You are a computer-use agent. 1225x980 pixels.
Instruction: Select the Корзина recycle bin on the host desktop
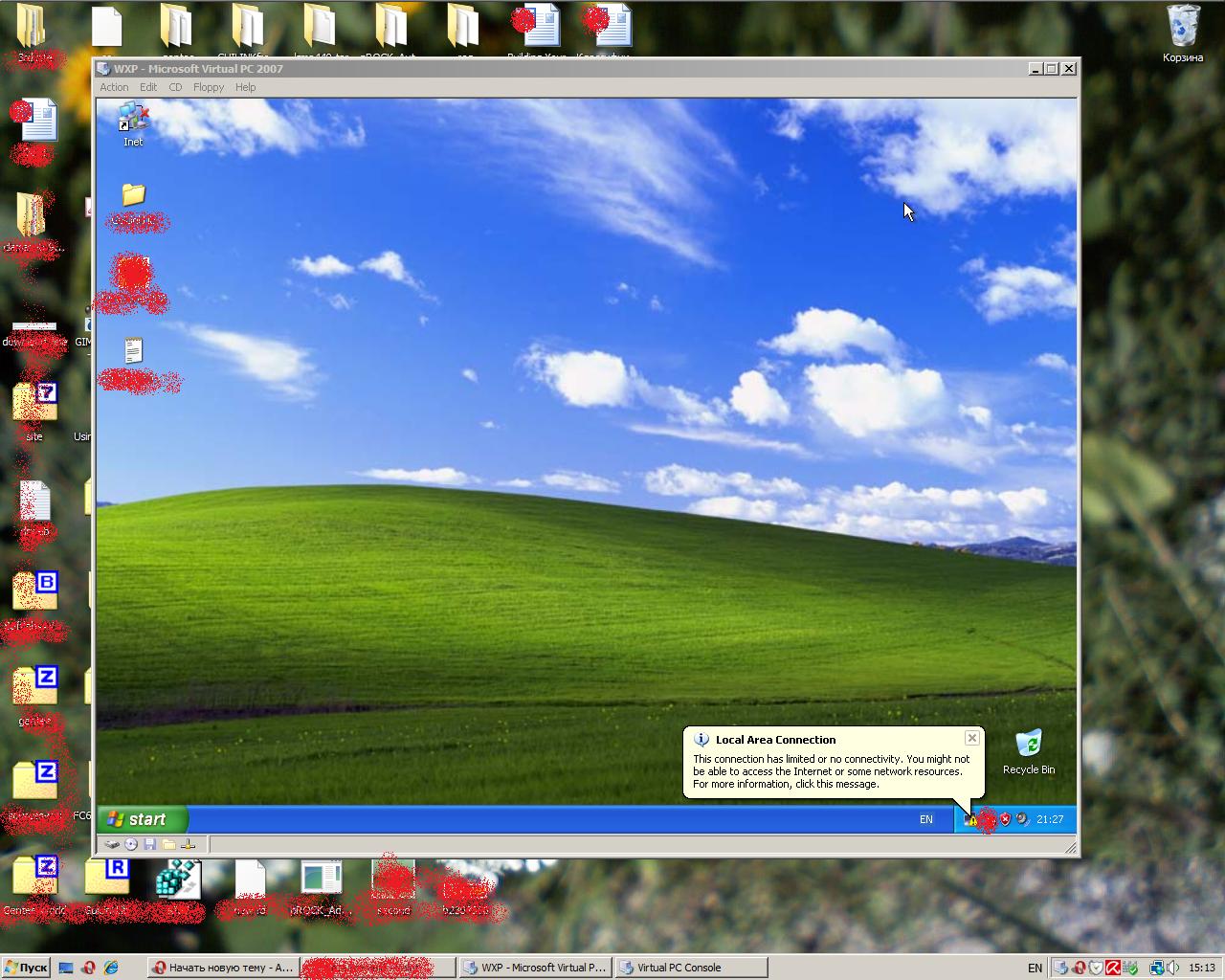point(1183,33)
